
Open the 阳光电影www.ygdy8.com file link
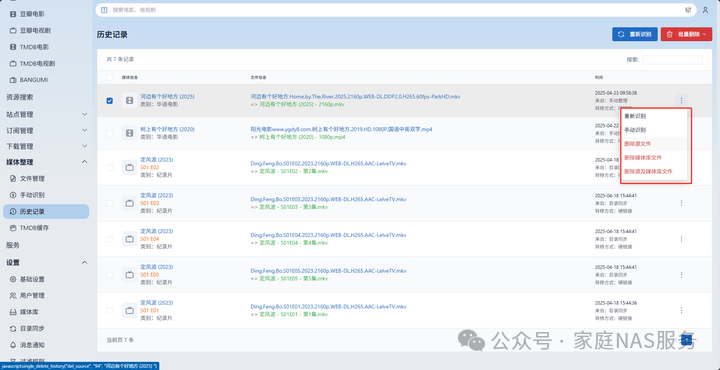coord(341,129)
